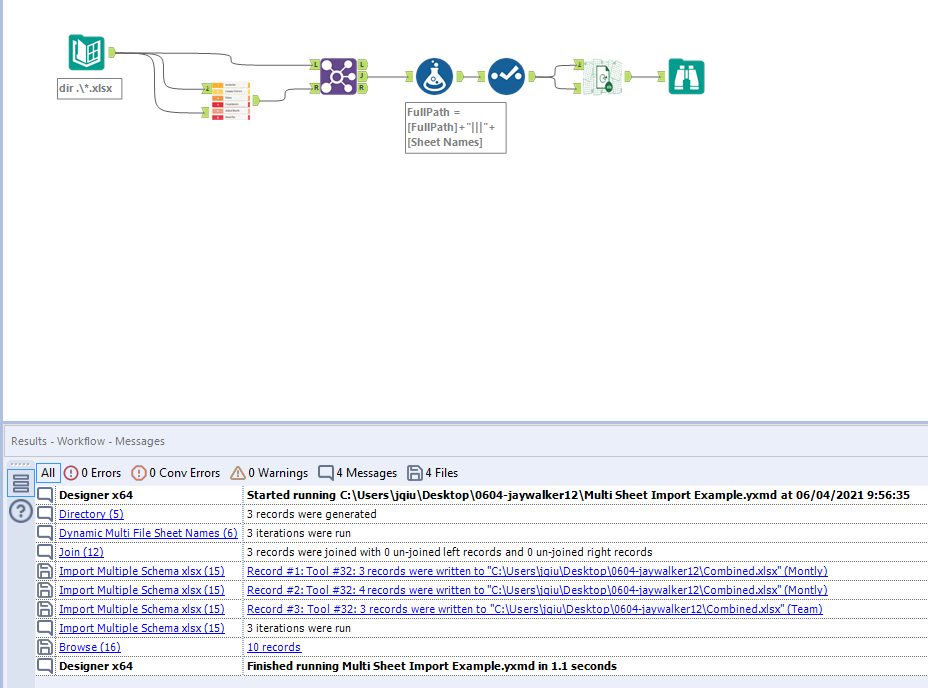Click the '3 records were generated' message

(x=312, y=514)
